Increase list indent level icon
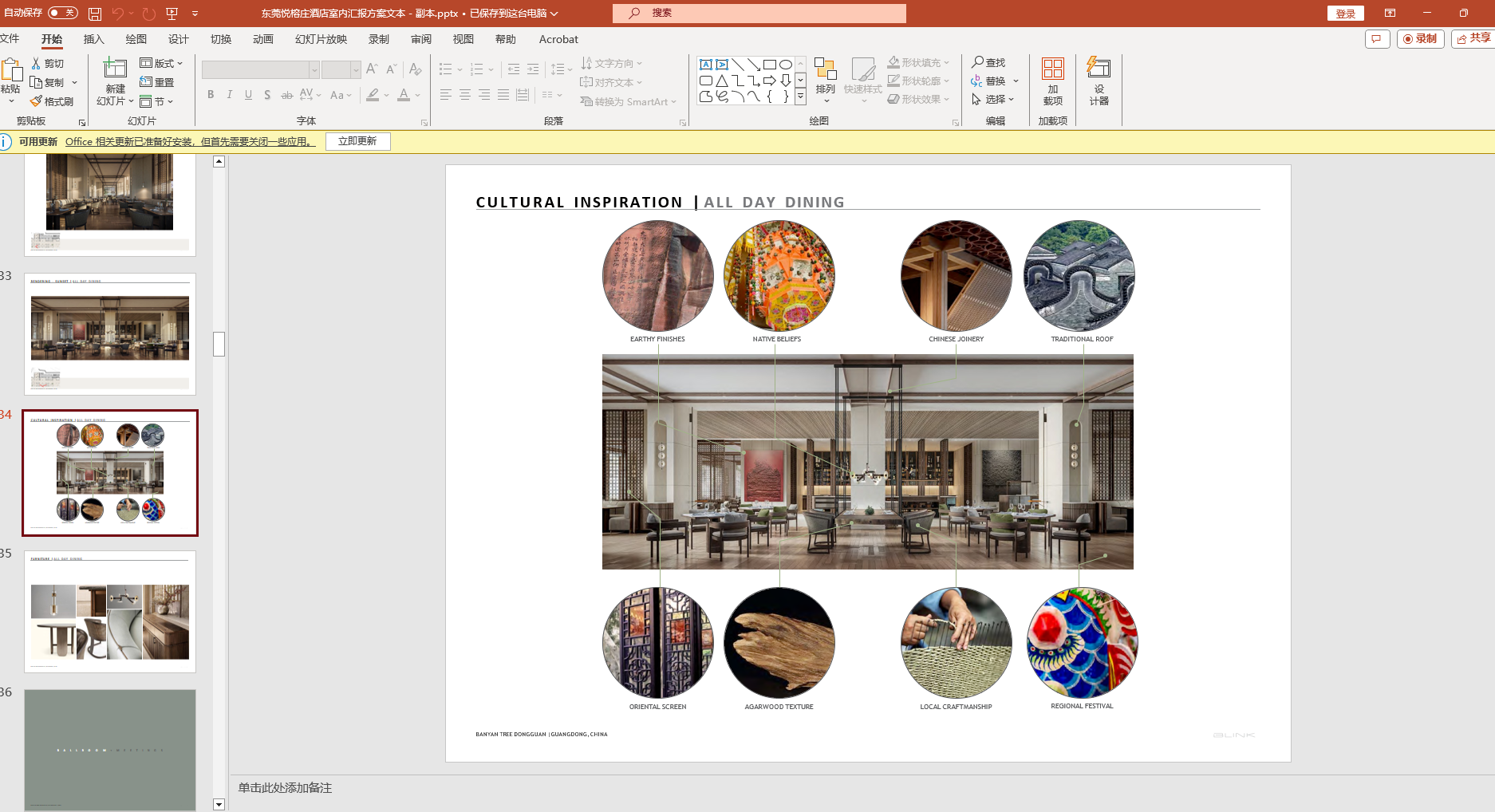The height and width of the screenshot is (812, 1495). pyautogui.click(x=533, y=69)
